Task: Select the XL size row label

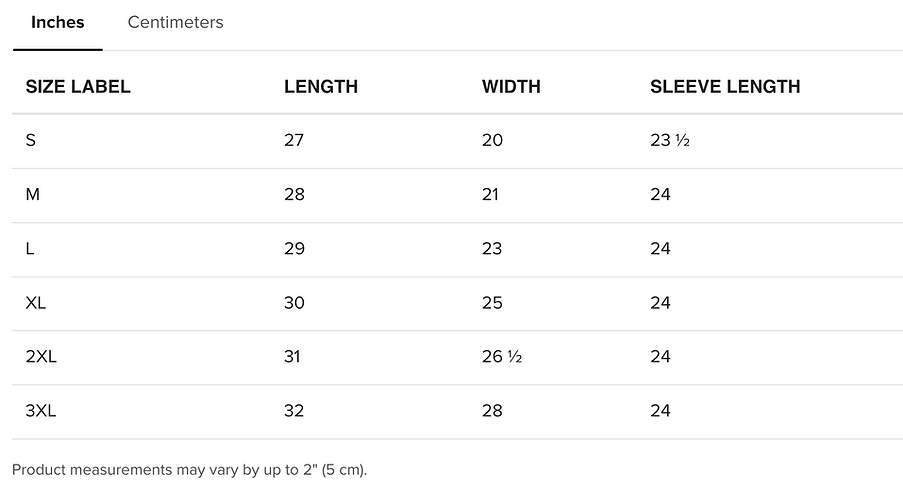Action: [x=35, y=302]
